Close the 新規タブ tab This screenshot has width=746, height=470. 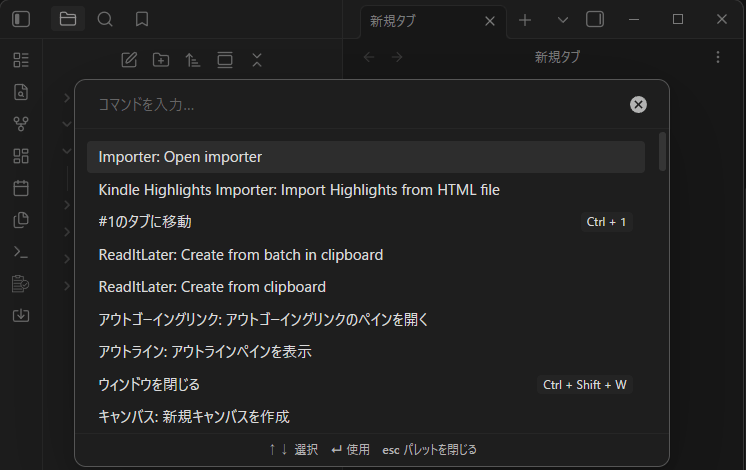(490, 21)
